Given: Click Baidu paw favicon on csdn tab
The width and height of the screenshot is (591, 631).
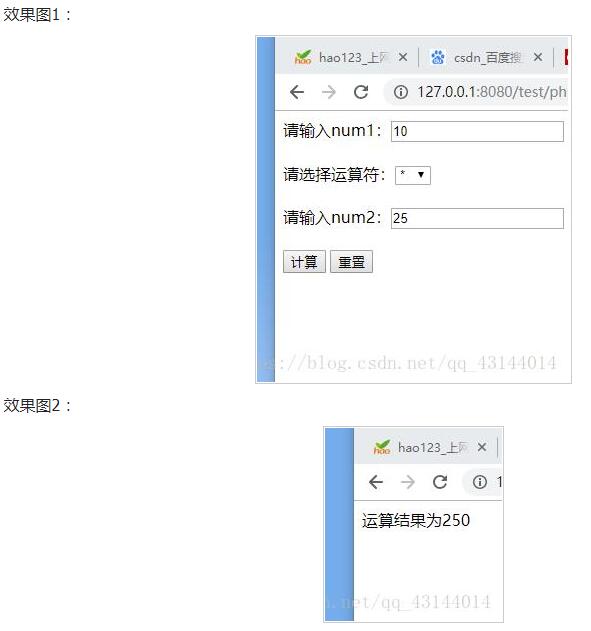Looking at the screenshot, I should (438, 57).
